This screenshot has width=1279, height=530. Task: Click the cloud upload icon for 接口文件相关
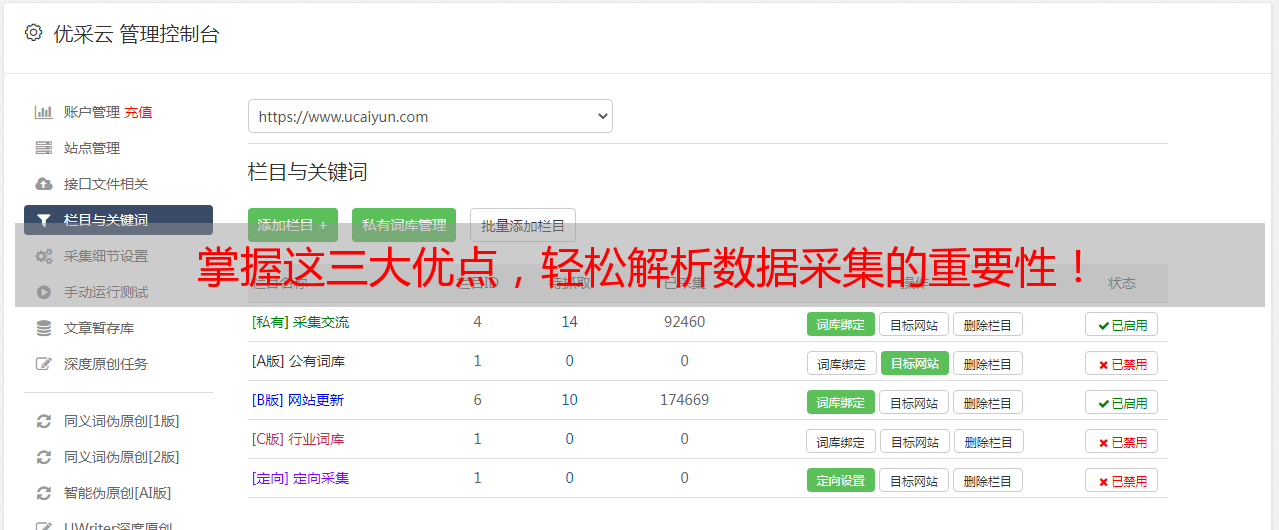tap(43, 184)
